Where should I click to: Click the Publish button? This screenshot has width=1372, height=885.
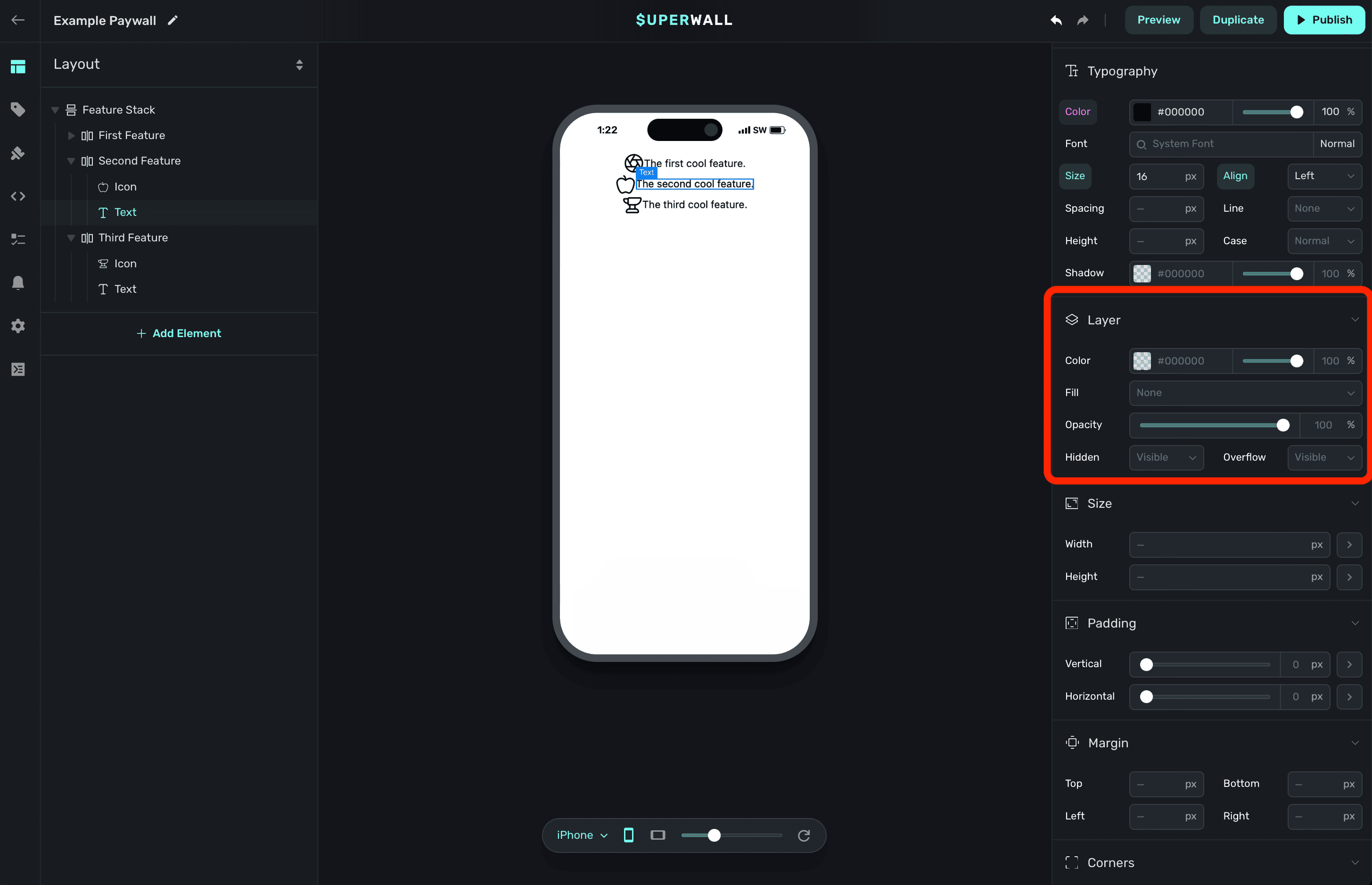(1323, 20)
